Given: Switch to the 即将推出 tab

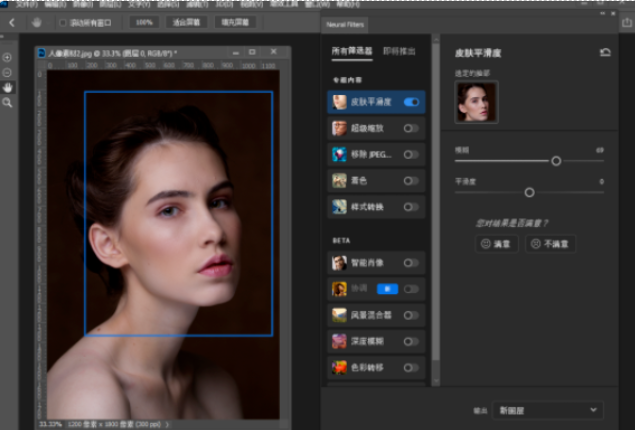Looking at the screenshot, I should click(400, 51).
